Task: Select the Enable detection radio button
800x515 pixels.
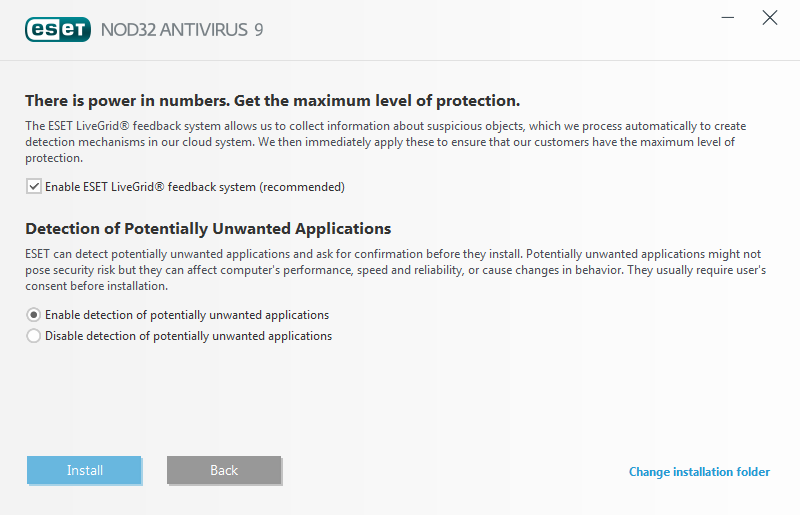Action: point(34,315)
